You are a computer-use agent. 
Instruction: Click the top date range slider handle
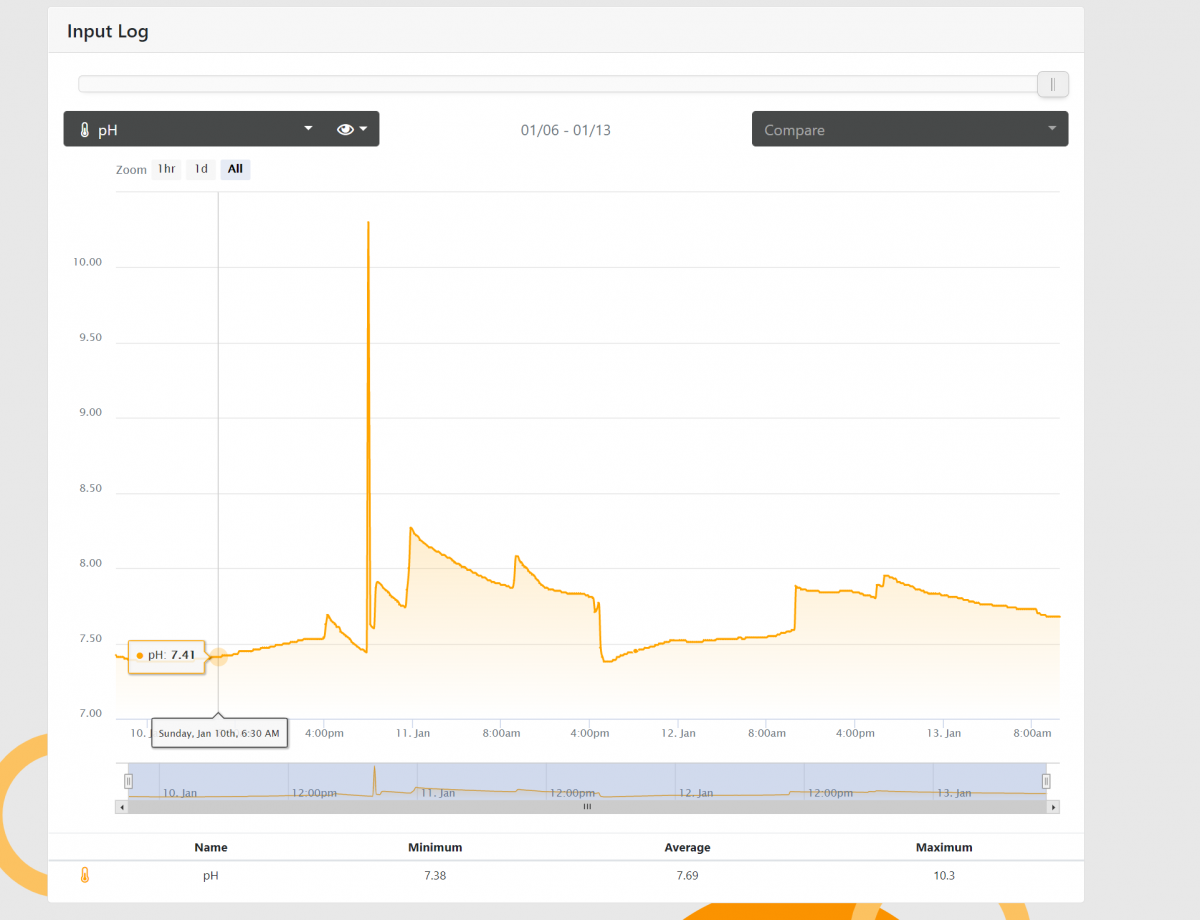pos(1053,84)
